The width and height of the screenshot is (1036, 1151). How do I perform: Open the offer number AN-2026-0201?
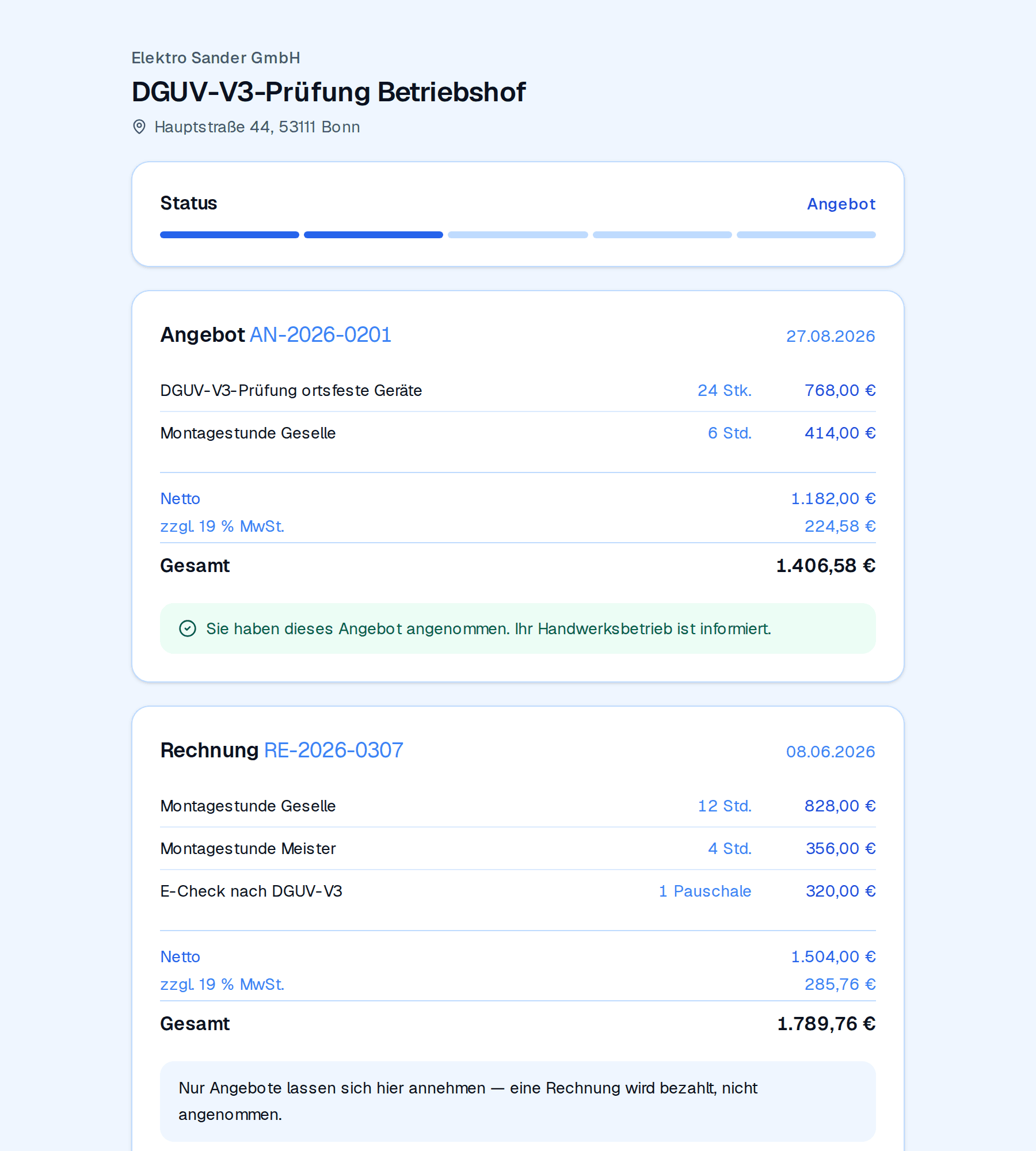pyautogui.click(x=321, y=334)
